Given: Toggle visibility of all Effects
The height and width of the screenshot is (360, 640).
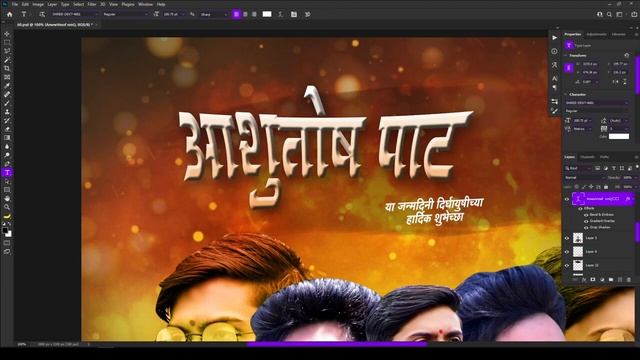Looking at the screenshot, I should pos(580,209).
